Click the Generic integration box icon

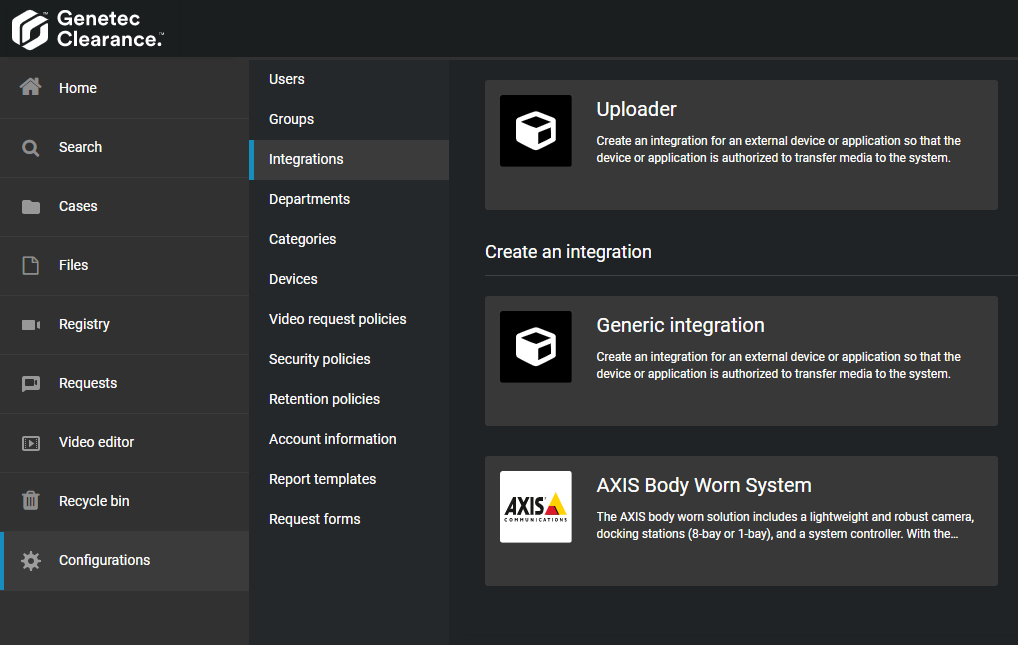536,347
